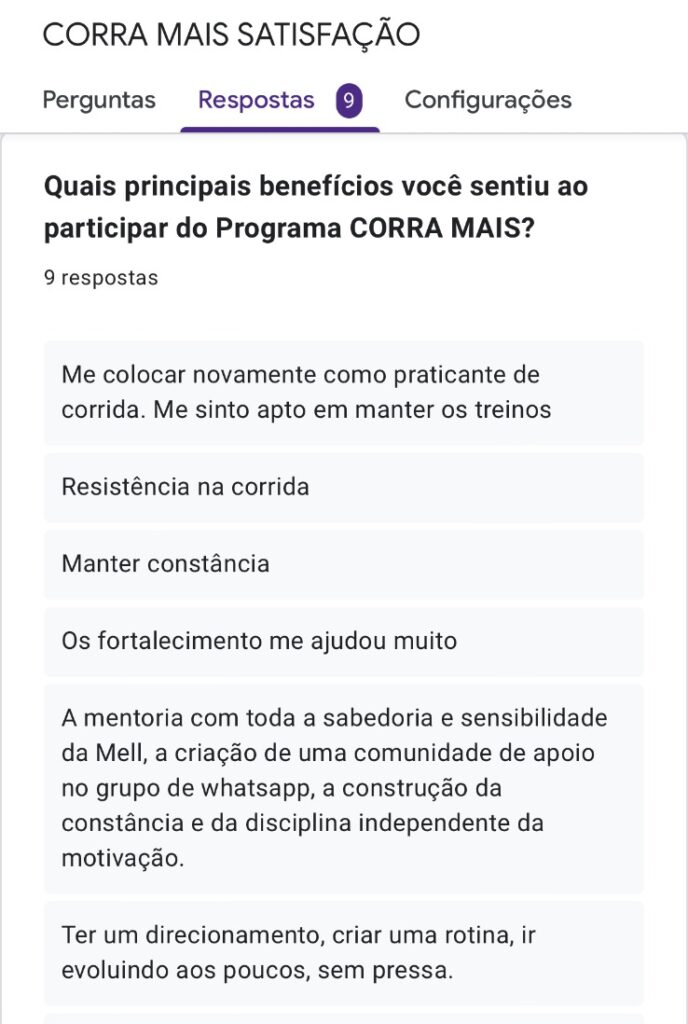
Task: Click the "9 respostas" count text
Action: pyautogui.click(x=101, y=278)
